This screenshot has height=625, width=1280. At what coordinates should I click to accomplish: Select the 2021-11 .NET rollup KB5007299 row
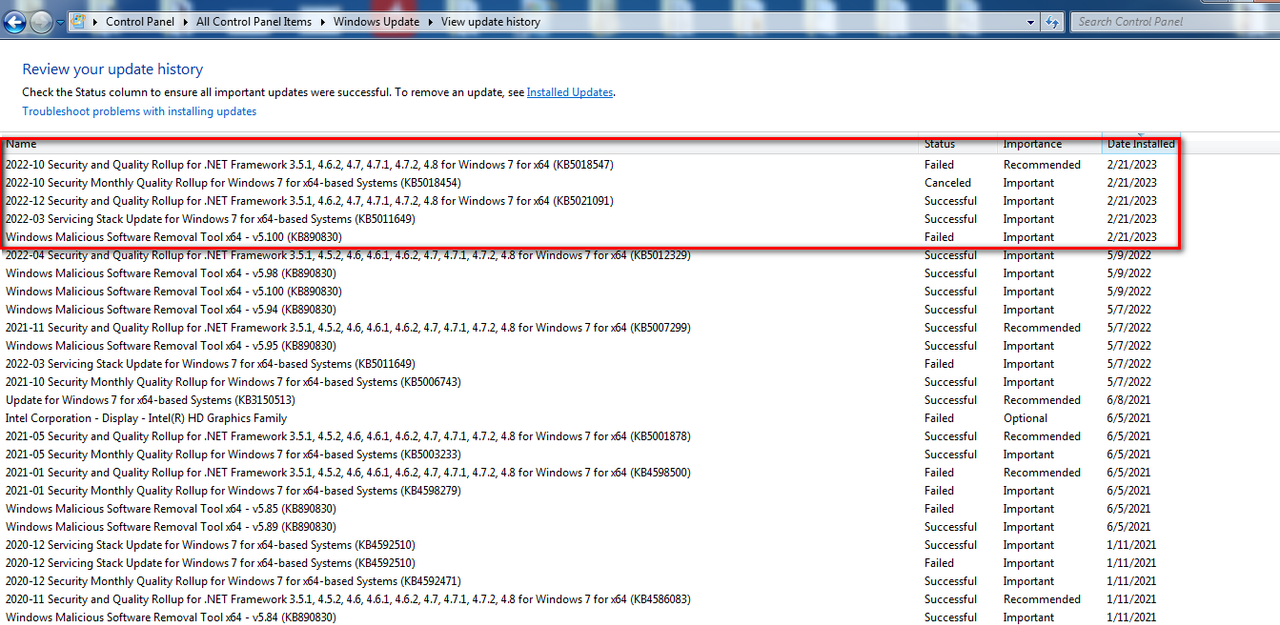pos(590,328)
